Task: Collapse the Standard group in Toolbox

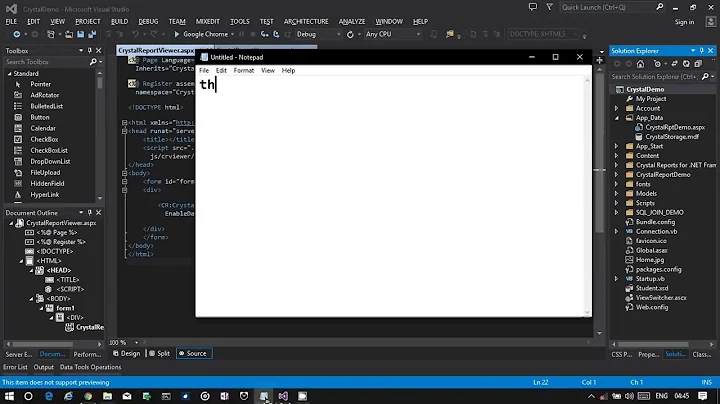Action: (x=9, y=73)
